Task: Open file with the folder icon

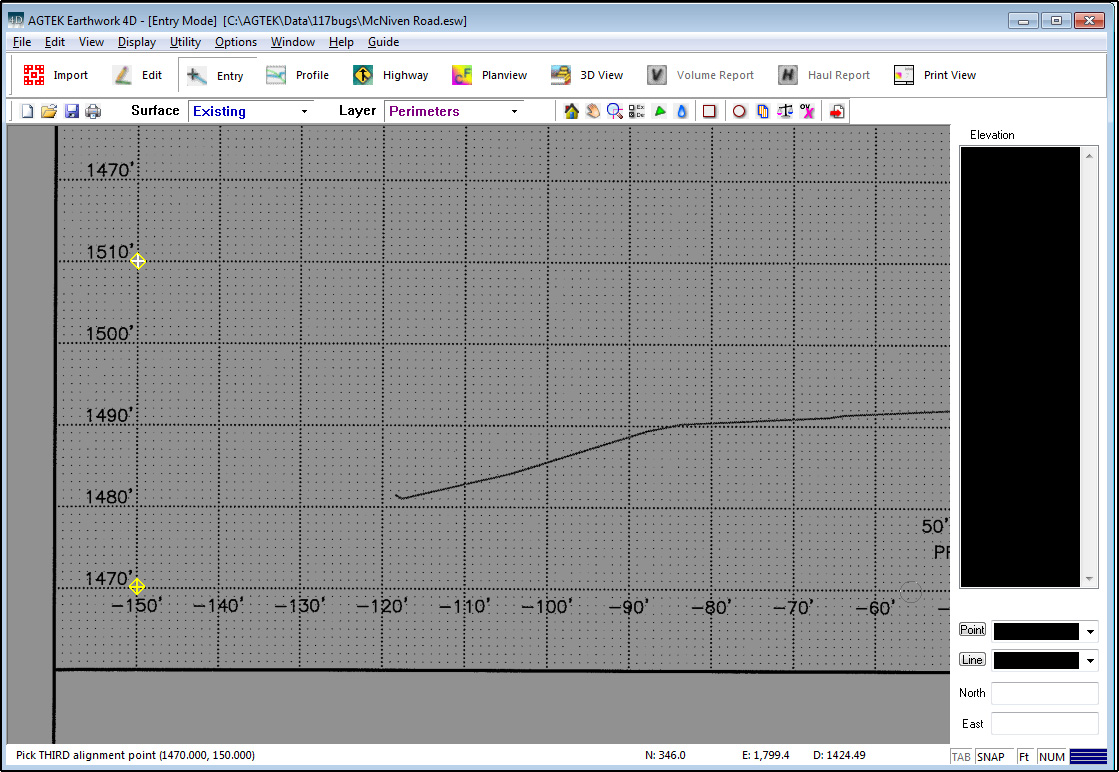Action: [49, 111]
